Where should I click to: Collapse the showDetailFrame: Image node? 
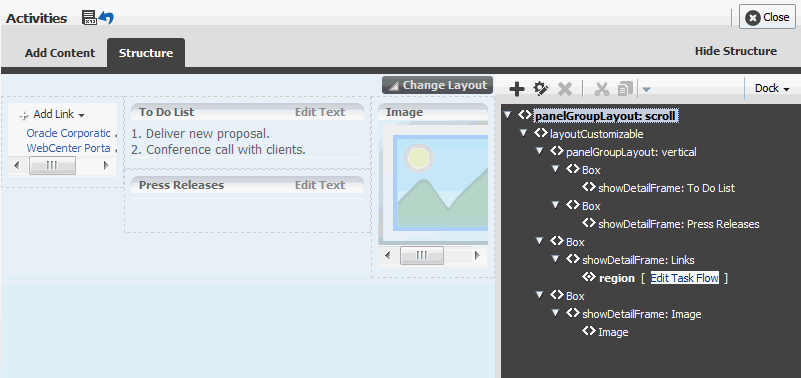pos(556,313)
